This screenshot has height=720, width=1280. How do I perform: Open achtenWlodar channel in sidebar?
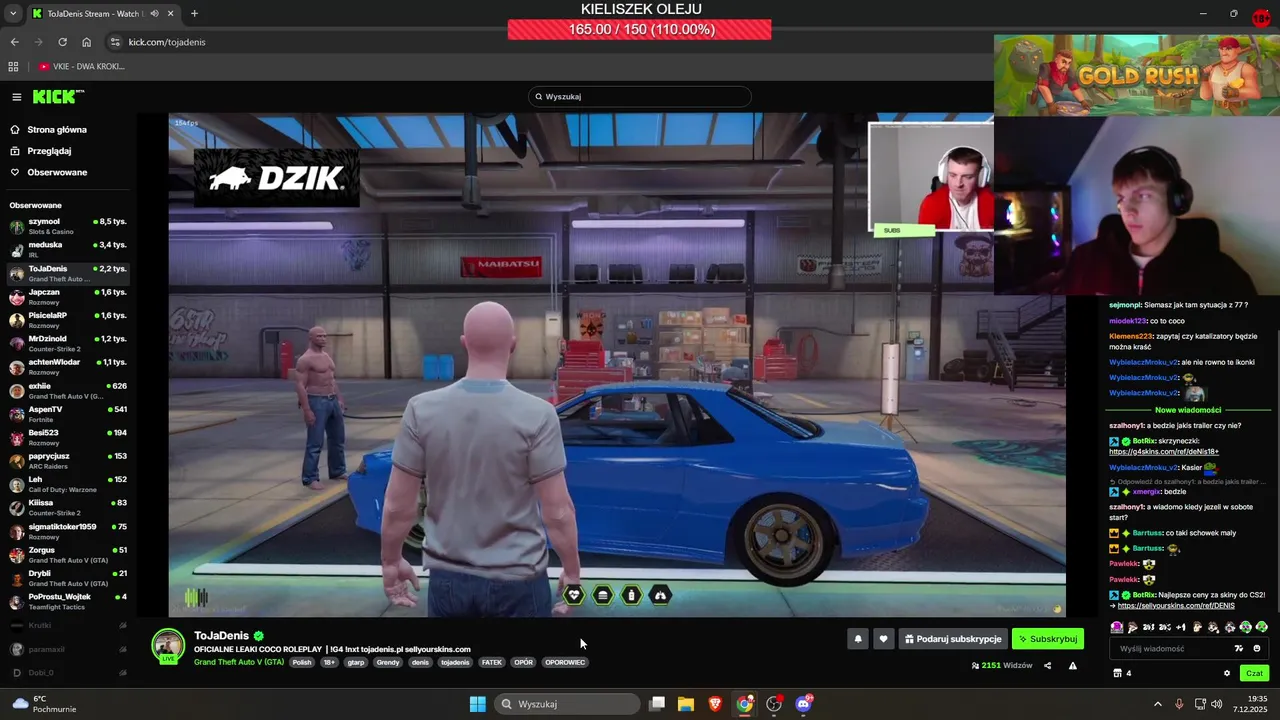click(x=68, y=367)
